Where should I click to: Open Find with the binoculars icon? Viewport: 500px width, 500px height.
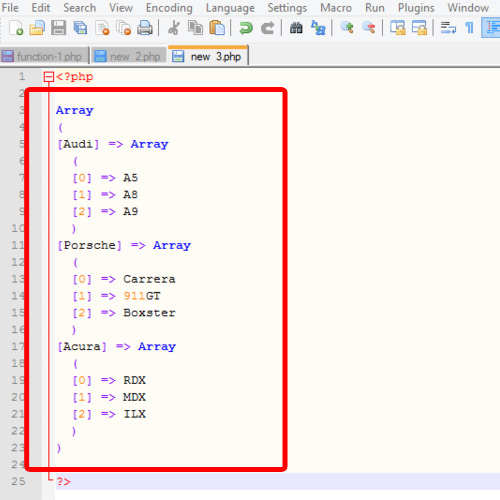pyautogui.click(x=296, y=28)
